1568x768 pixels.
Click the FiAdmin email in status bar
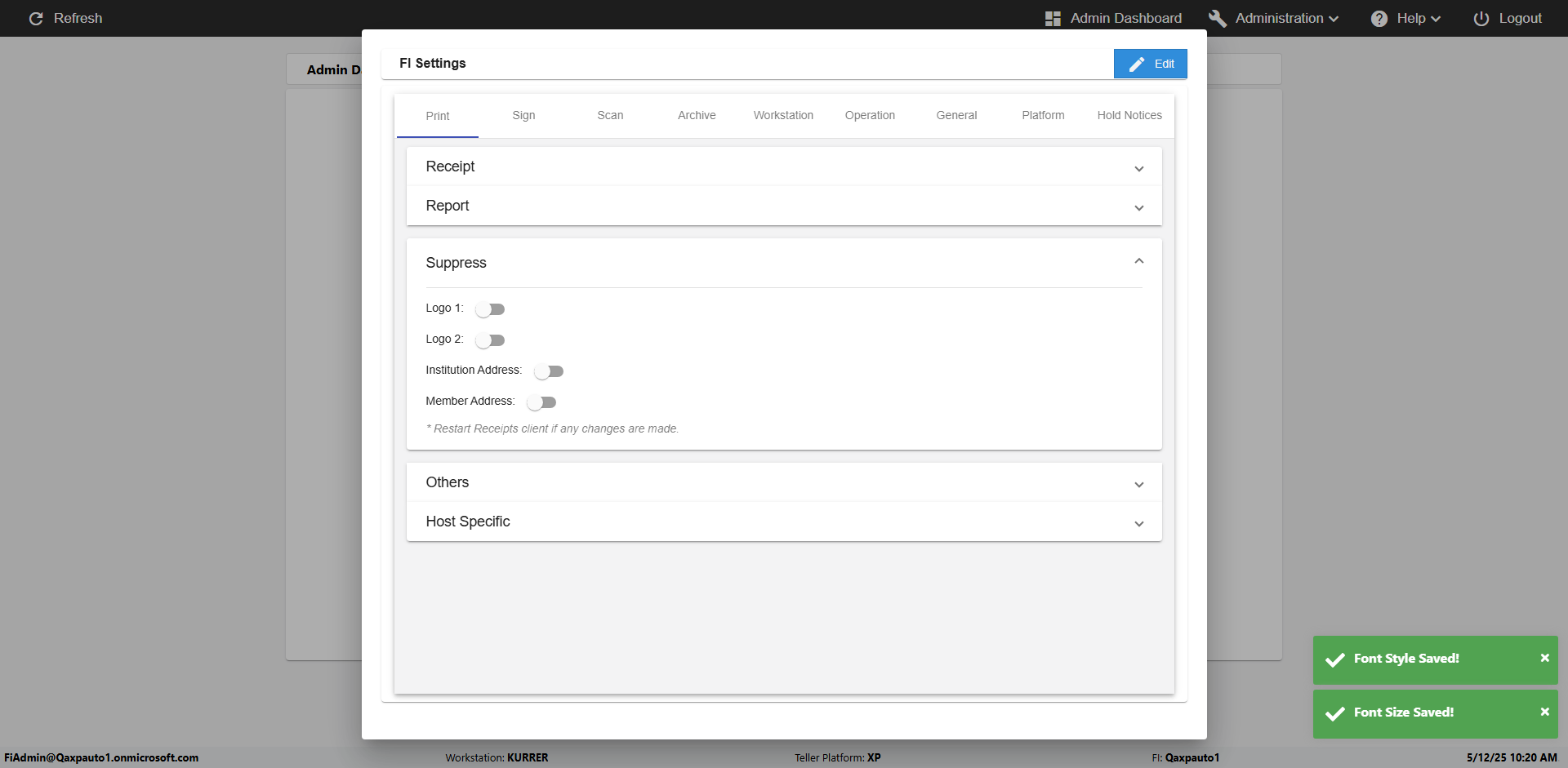(101, 757)
